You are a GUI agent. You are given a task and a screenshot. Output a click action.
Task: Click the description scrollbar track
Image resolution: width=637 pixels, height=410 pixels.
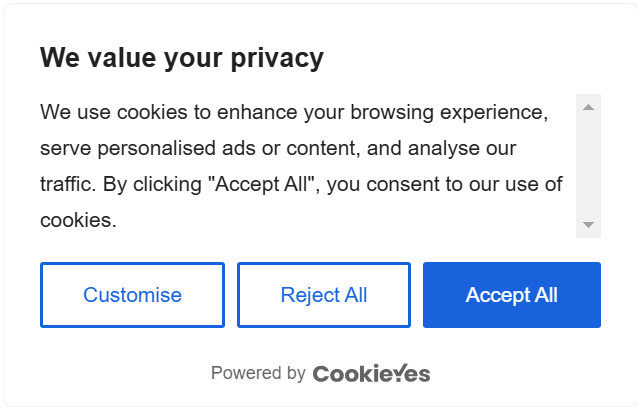588,165
